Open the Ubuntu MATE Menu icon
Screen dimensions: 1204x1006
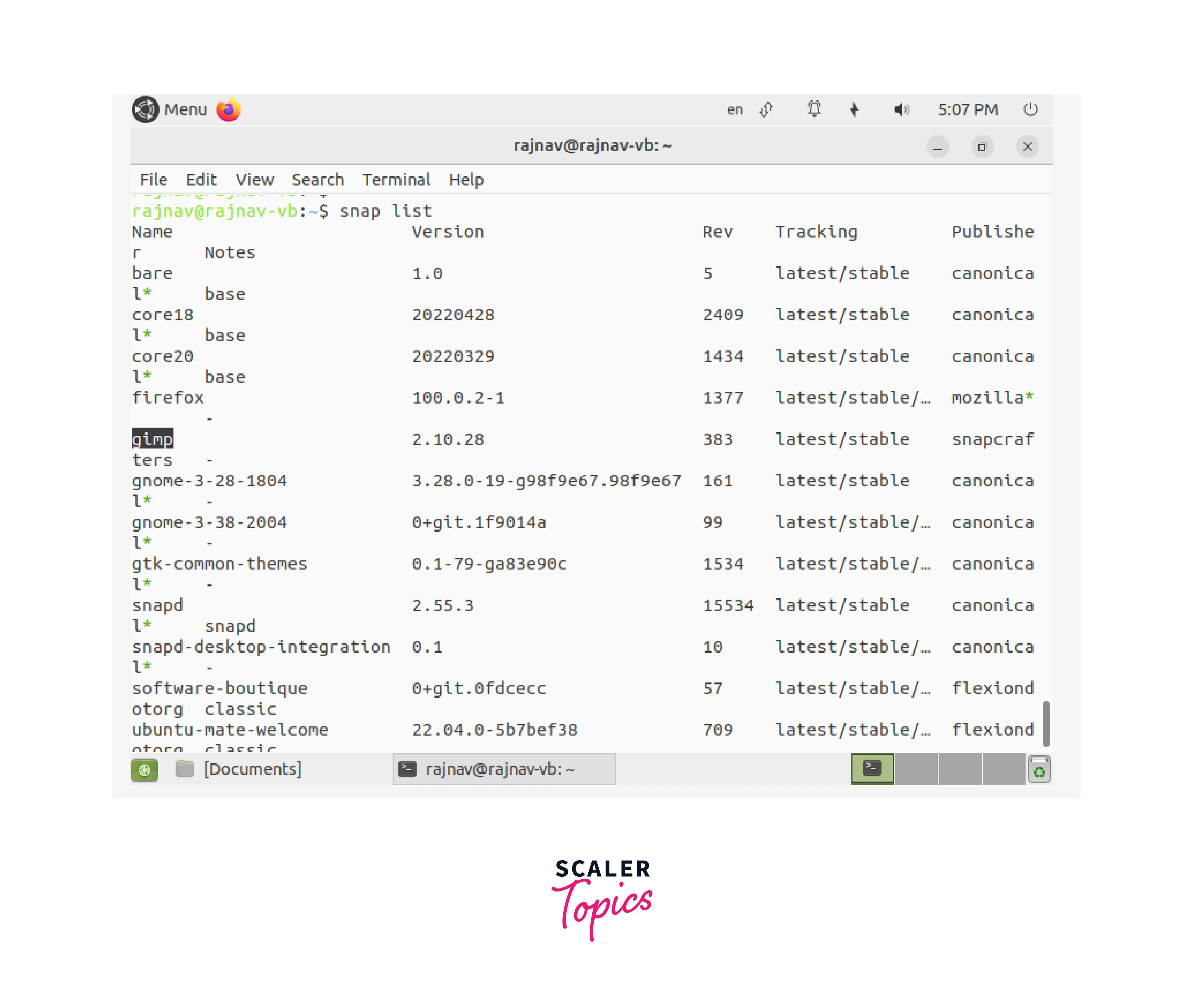pos(145,109)
